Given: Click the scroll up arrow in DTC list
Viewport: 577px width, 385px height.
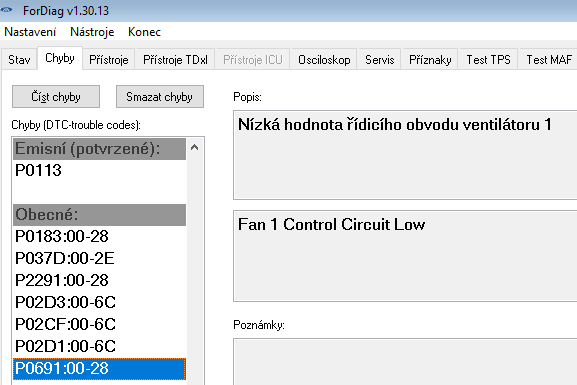Looking at the screenshot, I should pos(195,148).
